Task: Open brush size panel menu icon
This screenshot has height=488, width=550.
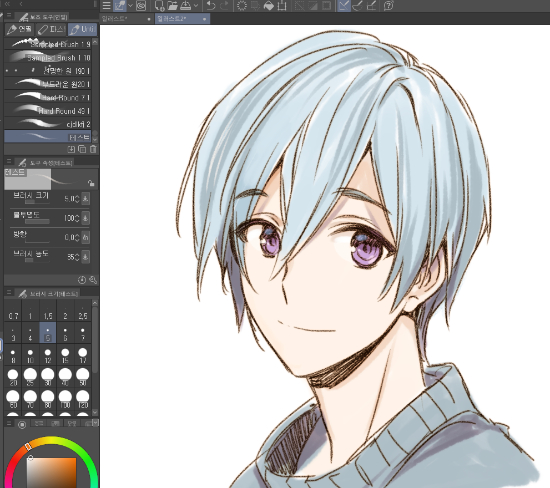Action: [x=9, y=292]
